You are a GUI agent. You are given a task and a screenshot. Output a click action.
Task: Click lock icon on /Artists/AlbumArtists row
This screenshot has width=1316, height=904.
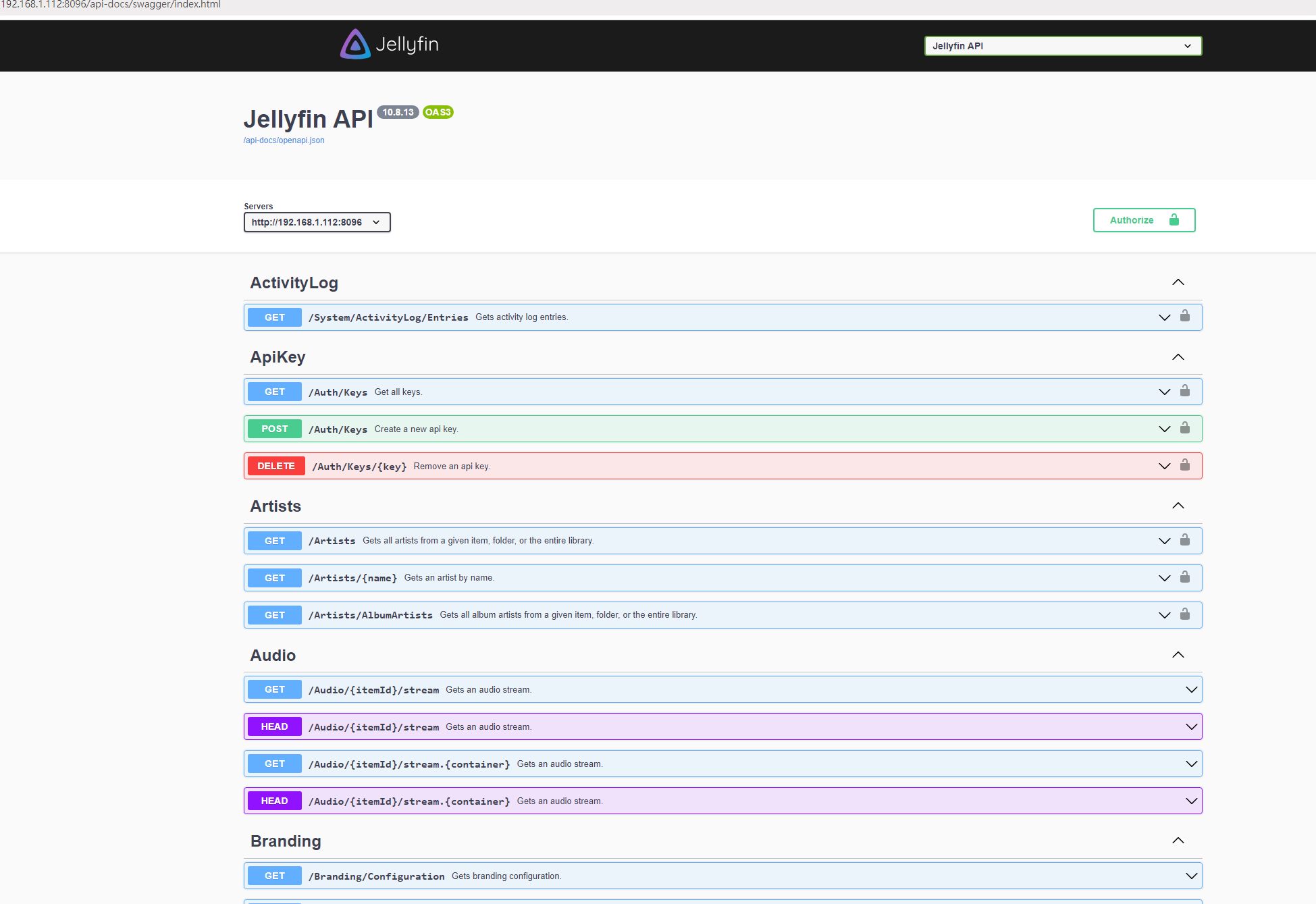[1184, 614]
